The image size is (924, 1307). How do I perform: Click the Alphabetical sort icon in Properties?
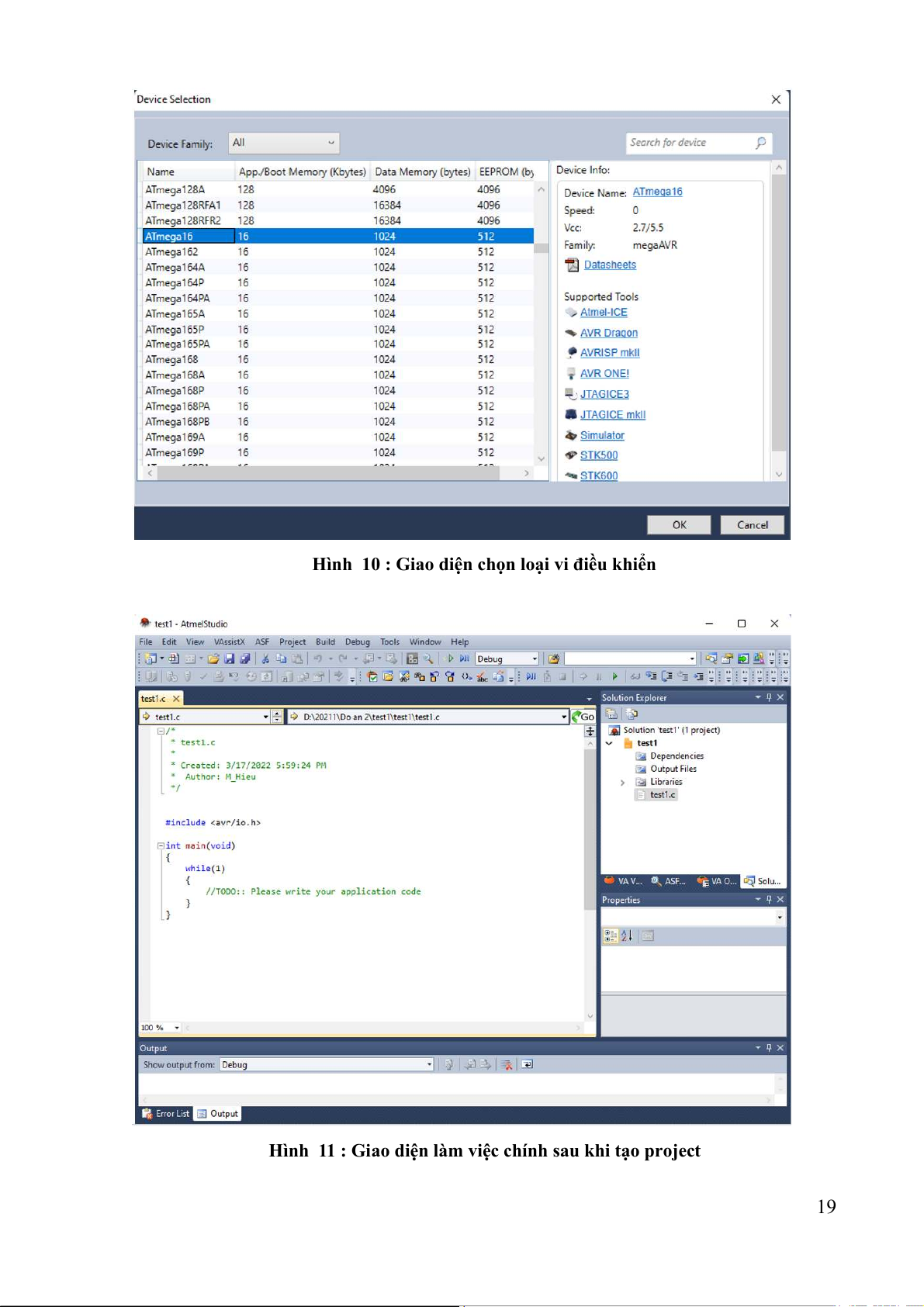click(x=627, y=935)
